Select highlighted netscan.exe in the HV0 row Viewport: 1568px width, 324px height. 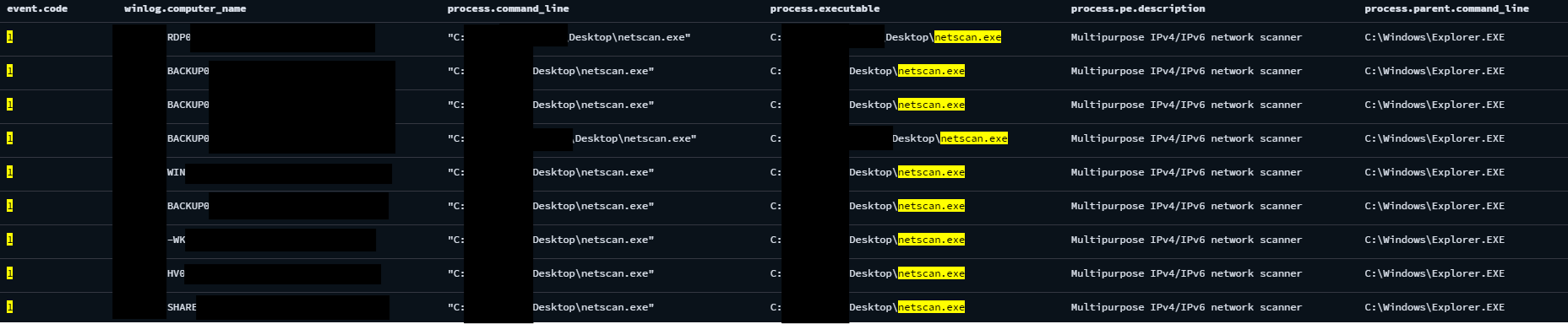[x=931, y=273]
